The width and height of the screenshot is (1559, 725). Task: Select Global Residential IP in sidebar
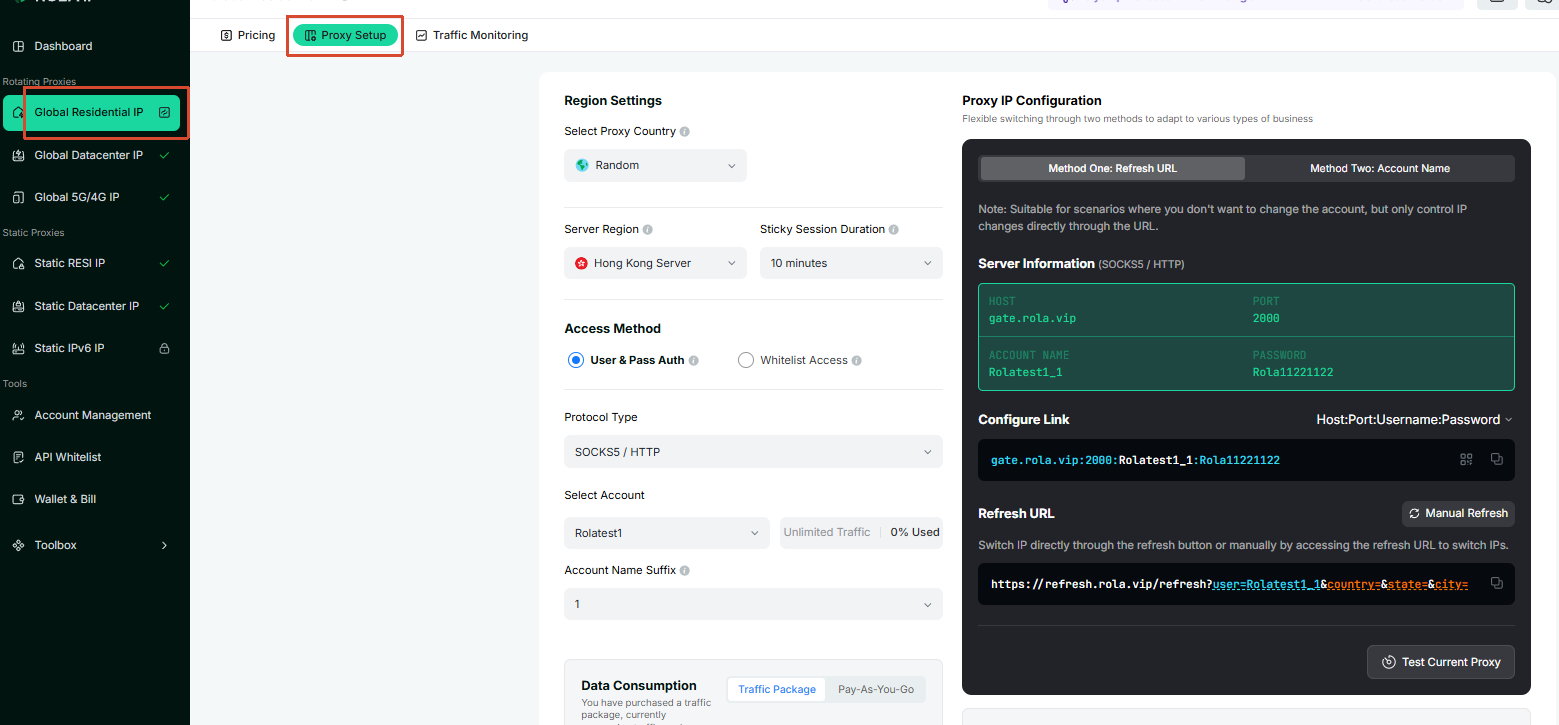click(92, 113)
